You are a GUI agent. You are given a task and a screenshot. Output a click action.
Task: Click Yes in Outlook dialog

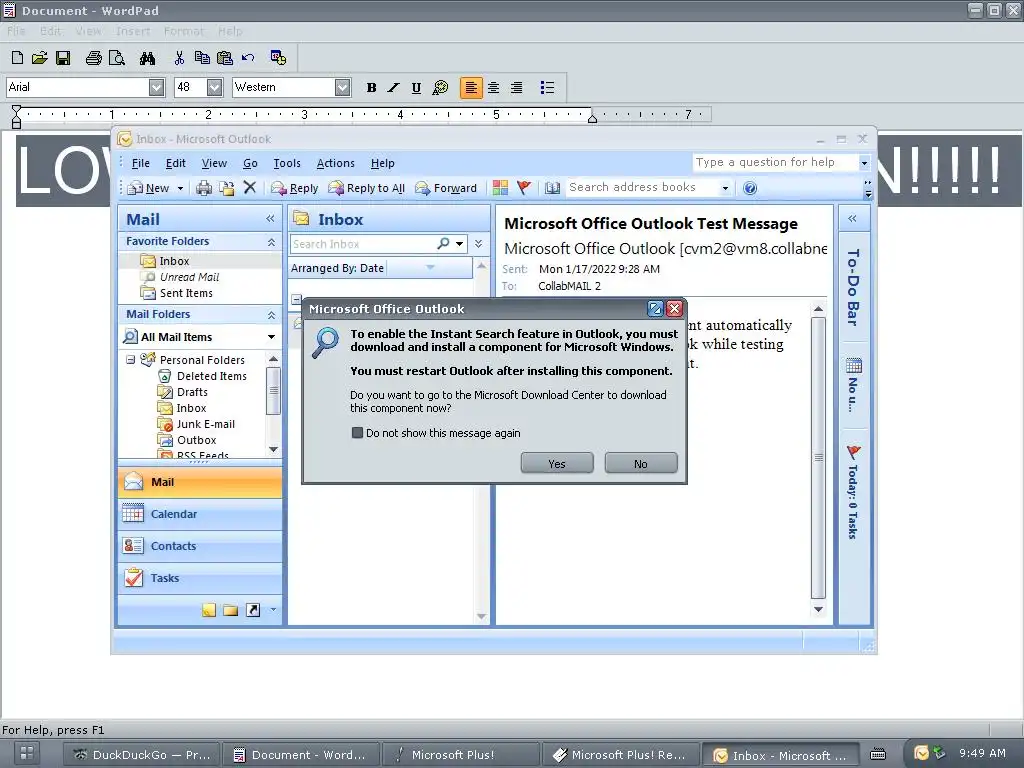(x=557, y=463)
